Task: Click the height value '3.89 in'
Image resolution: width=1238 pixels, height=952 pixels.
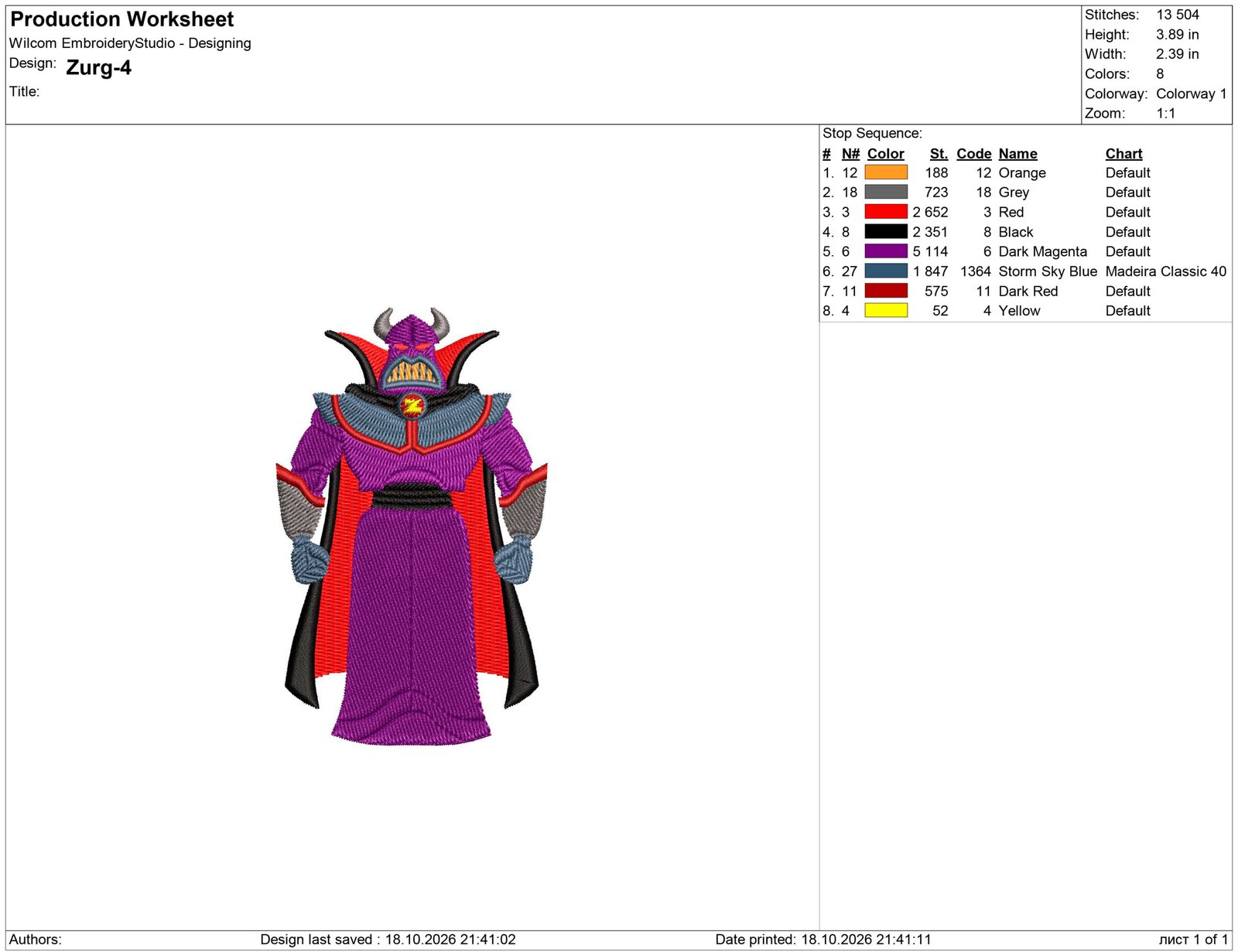Action: [x=1178, y=35]
